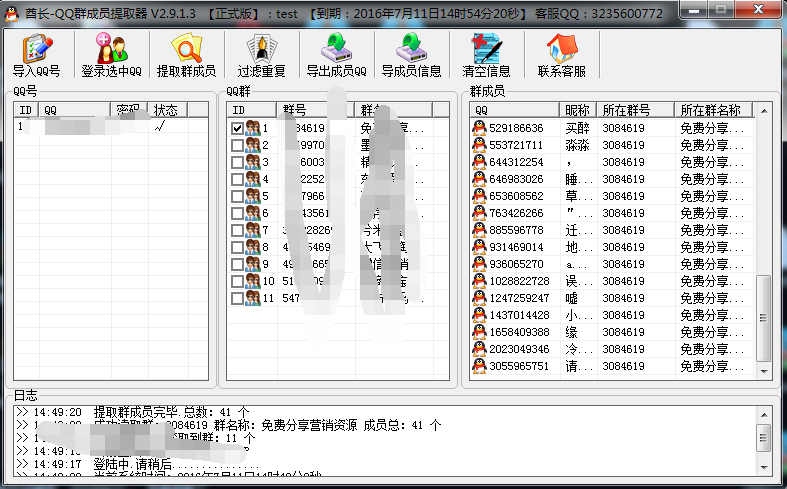787x489 pixels.
Task: Click the group icon in QQ群 row 5
Action: coord(253,196)
